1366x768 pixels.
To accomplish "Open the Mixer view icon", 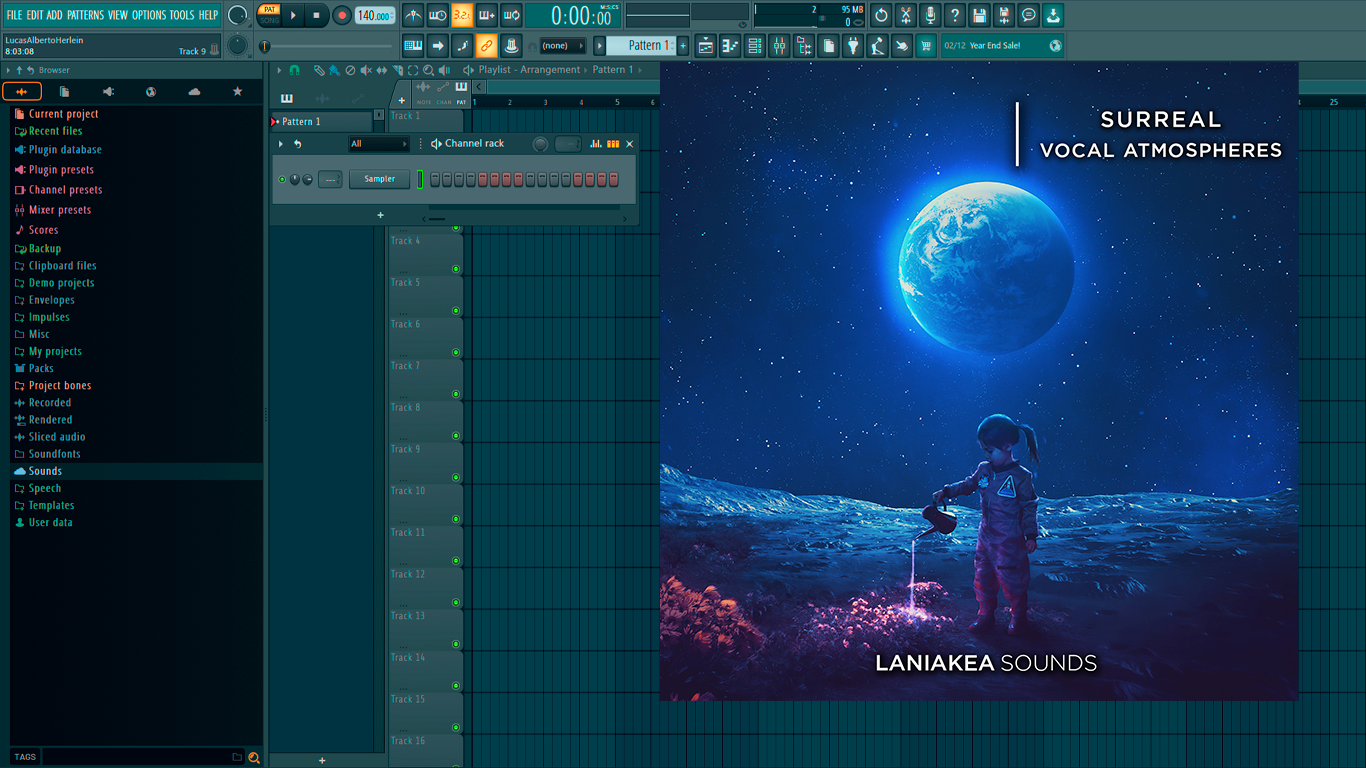I will (x=779, y=45).
